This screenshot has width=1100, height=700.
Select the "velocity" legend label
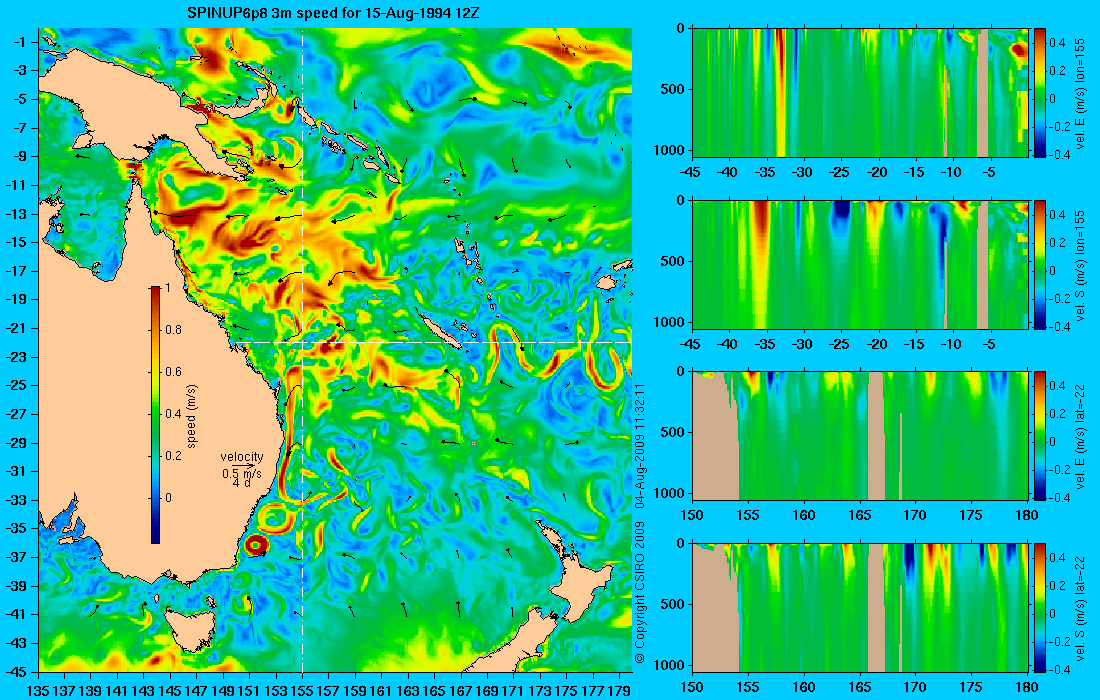241,457
